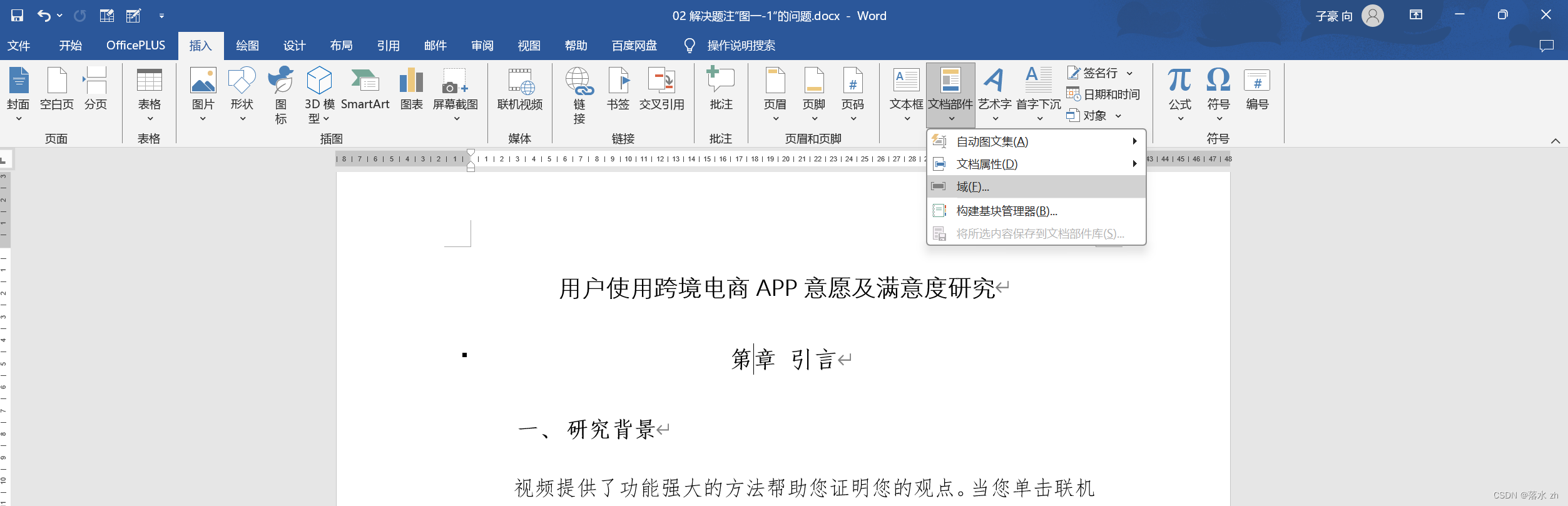Insert a cover page with 封面

19,94
